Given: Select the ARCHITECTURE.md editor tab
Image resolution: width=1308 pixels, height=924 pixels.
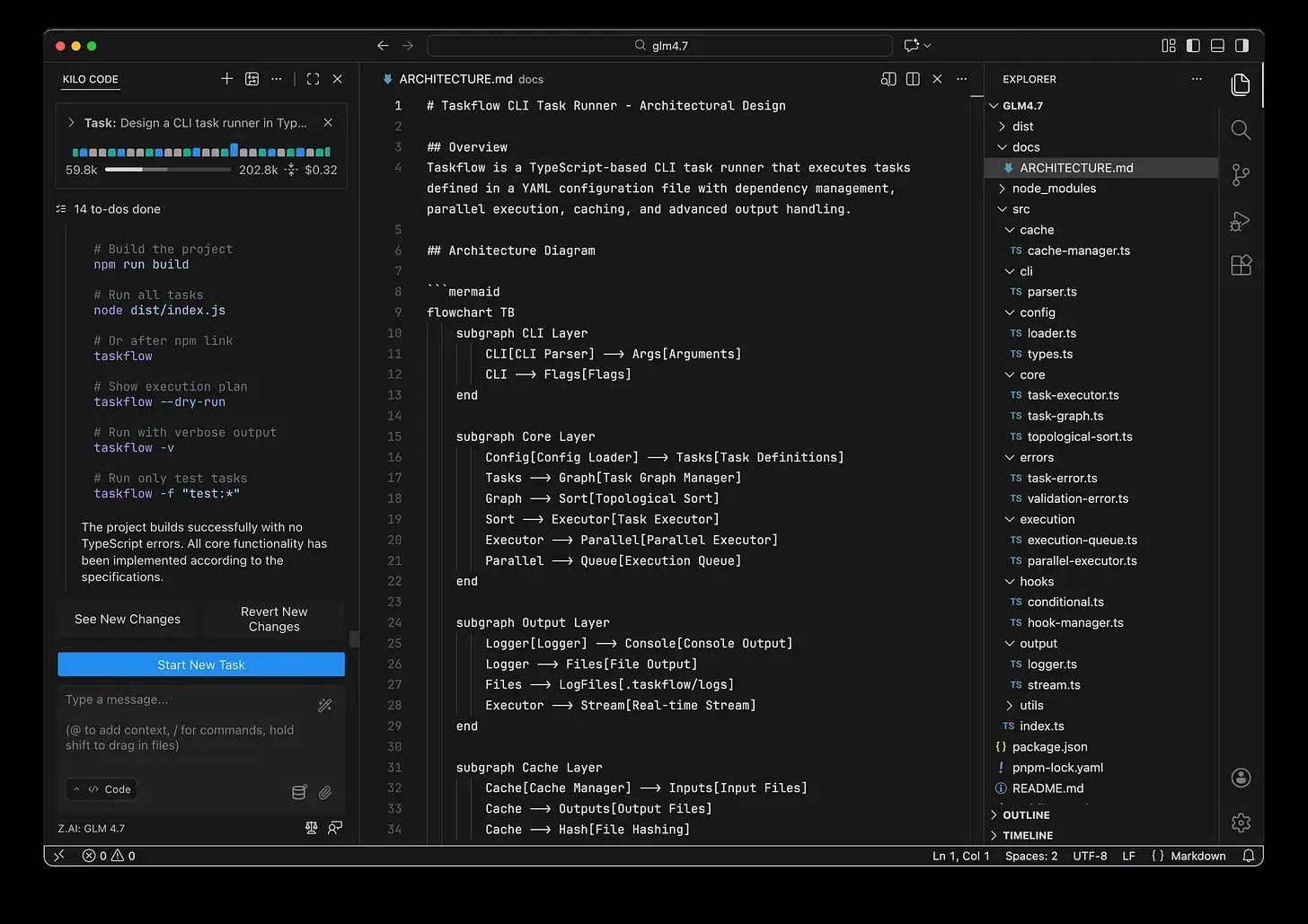Looking at the screenshot, I should pyautogui.click(x=455, y=79).
